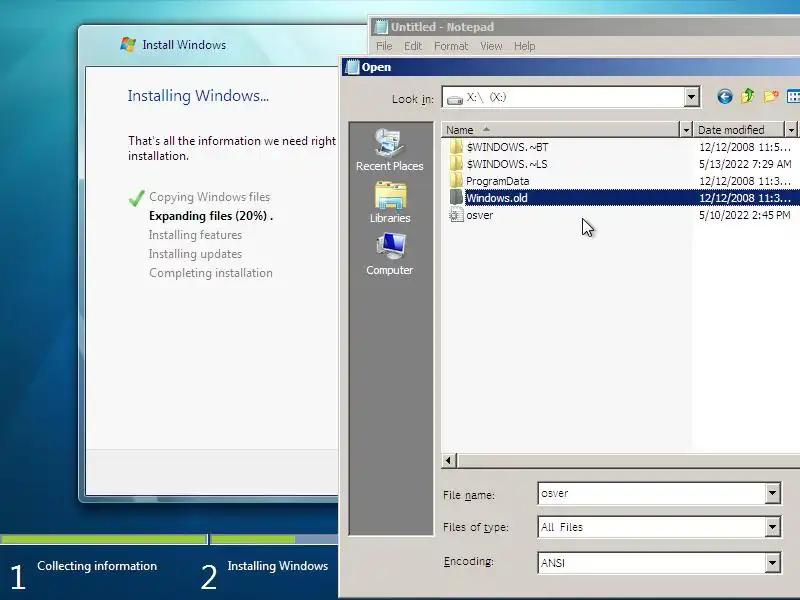Go up one level with folder arrow icon
Viewport: 800px width, 600px height.
747,96
